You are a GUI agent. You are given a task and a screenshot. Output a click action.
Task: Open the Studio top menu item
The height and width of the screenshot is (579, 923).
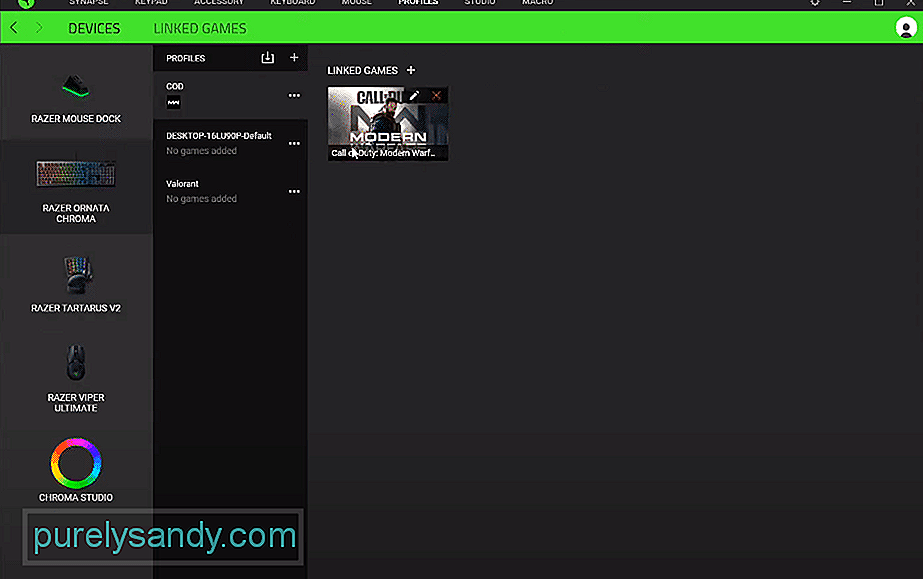[x=480, y=2]
